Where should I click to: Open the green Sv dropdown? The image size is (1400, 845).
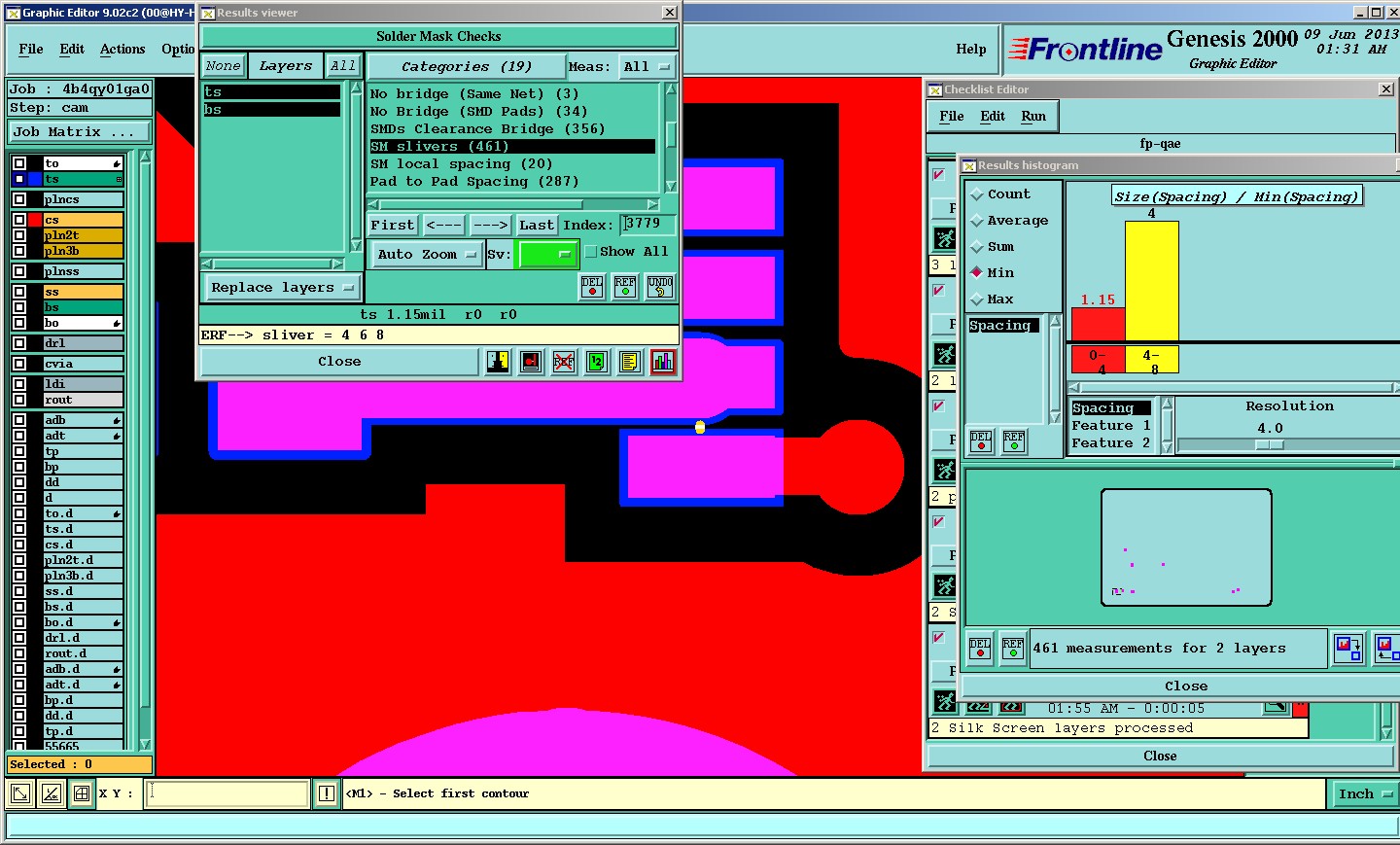[x=548, y=254]
